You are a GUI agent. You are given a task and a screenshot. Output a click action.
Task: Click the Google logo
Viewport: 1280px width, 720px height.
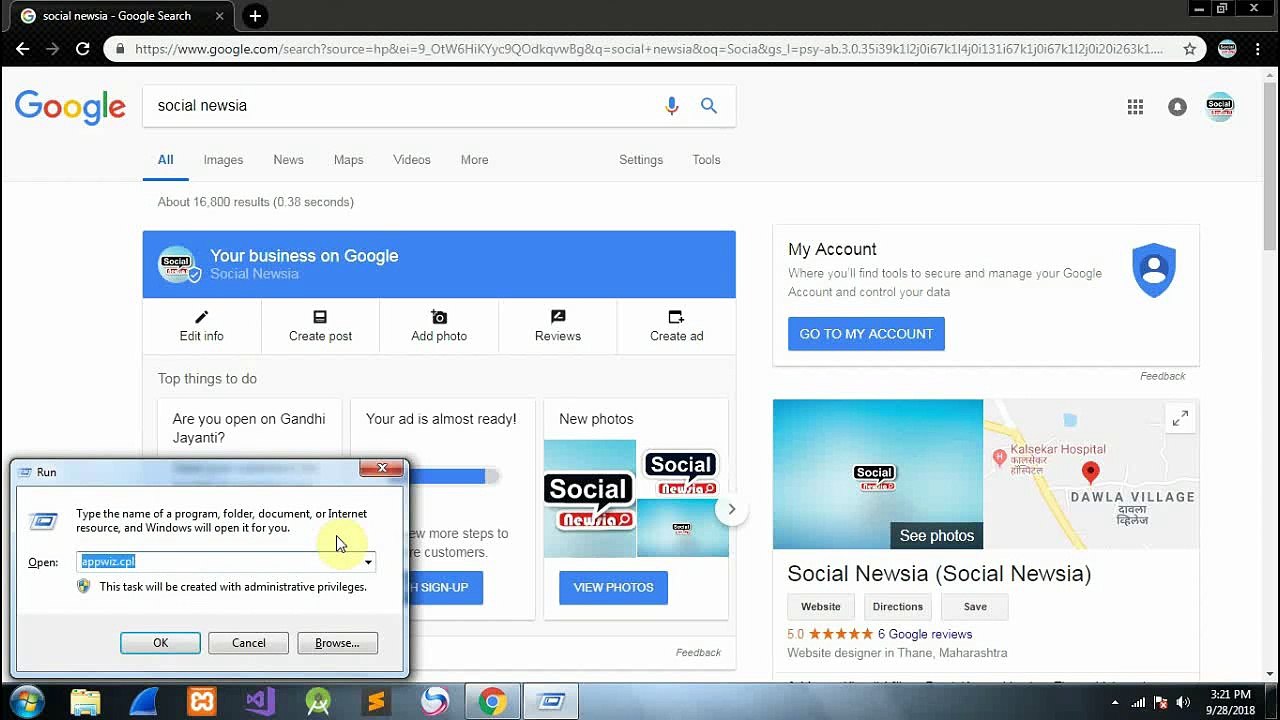tap(70, 107)
